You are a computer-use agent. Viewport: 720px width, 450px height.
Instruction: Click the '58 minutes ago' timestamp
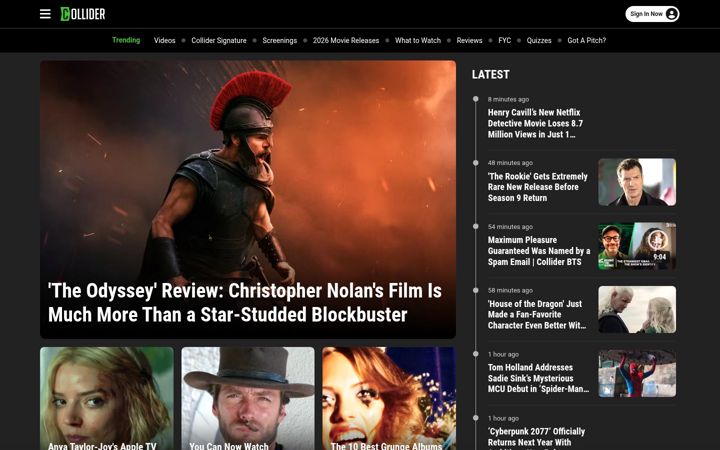[510, 290]
